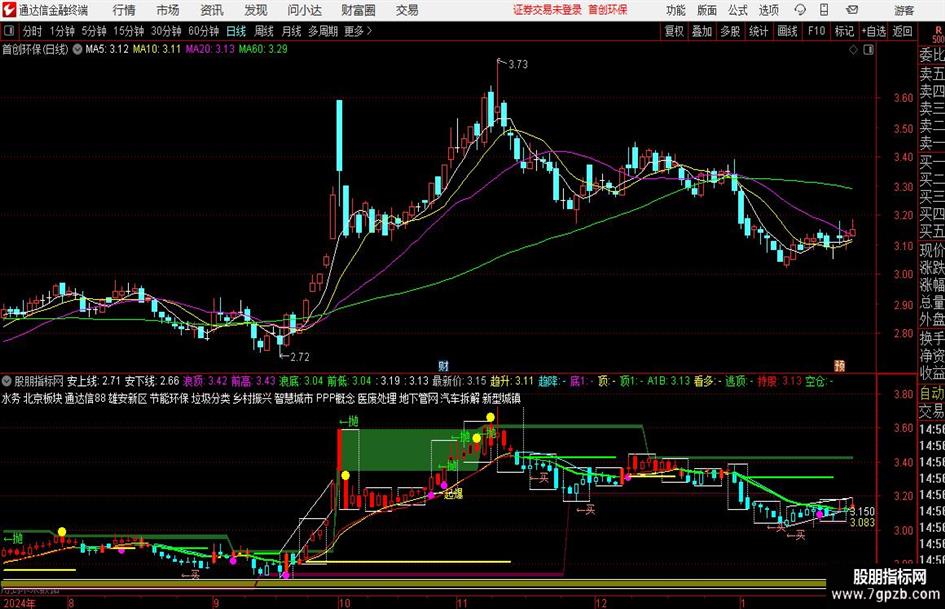Click the 复权 button

tap(674, 31)
